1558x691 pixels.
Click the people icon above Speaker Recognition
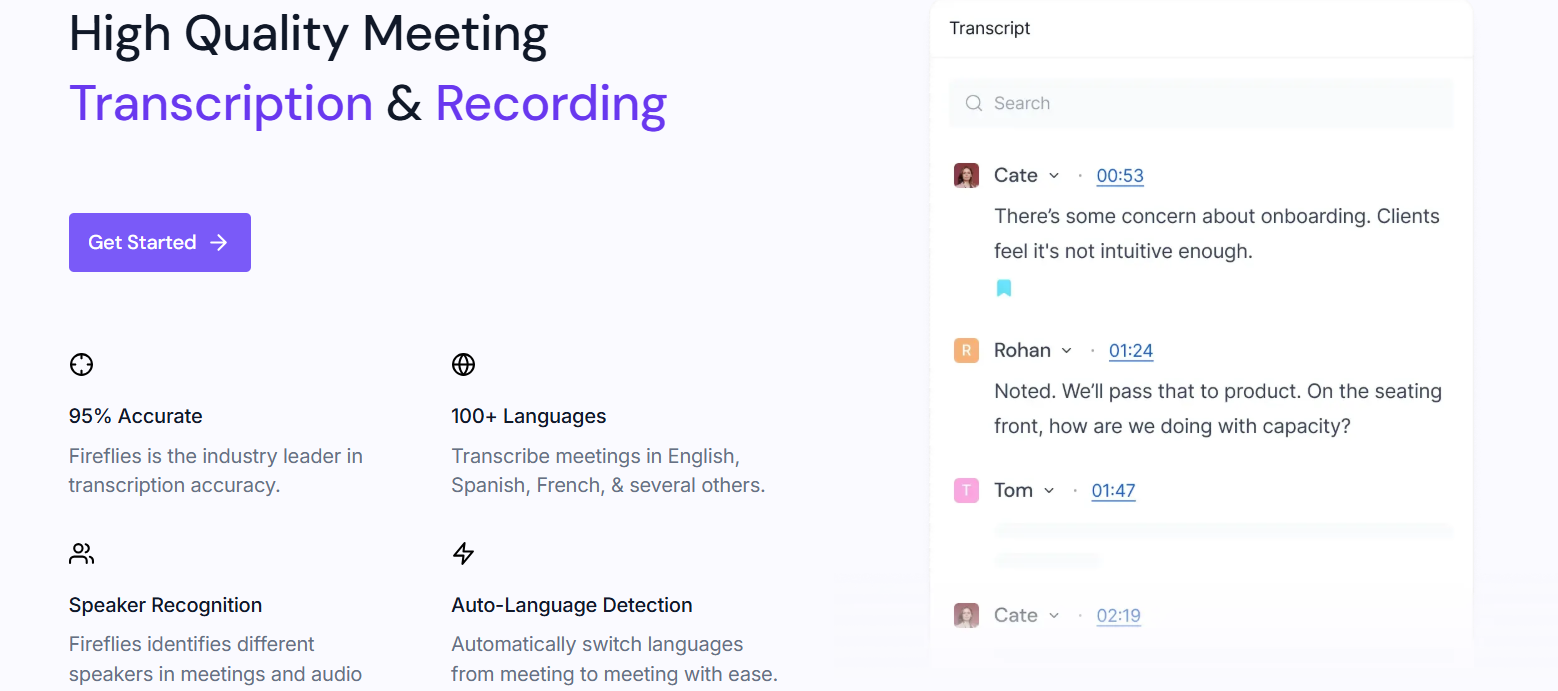click(x=81, y=554)
